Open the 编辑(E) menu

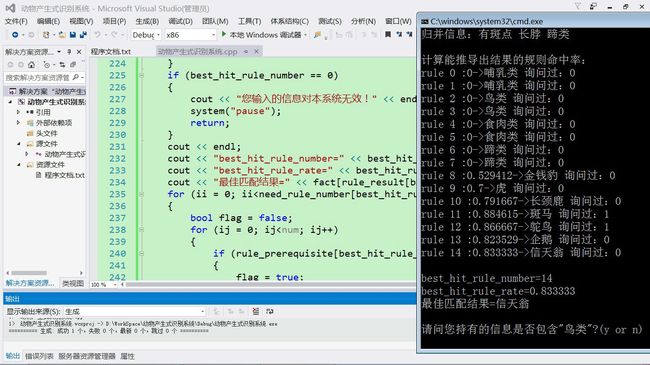pyautogui.click(x=49, y=21)
